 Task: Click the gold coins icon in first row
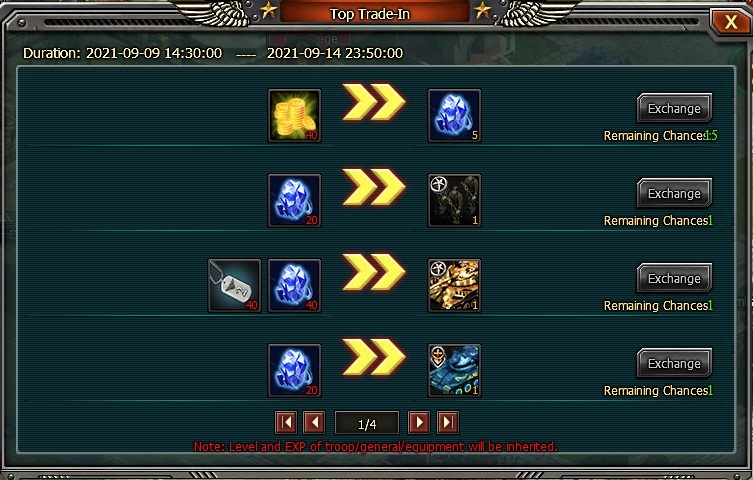click(294, 116)
